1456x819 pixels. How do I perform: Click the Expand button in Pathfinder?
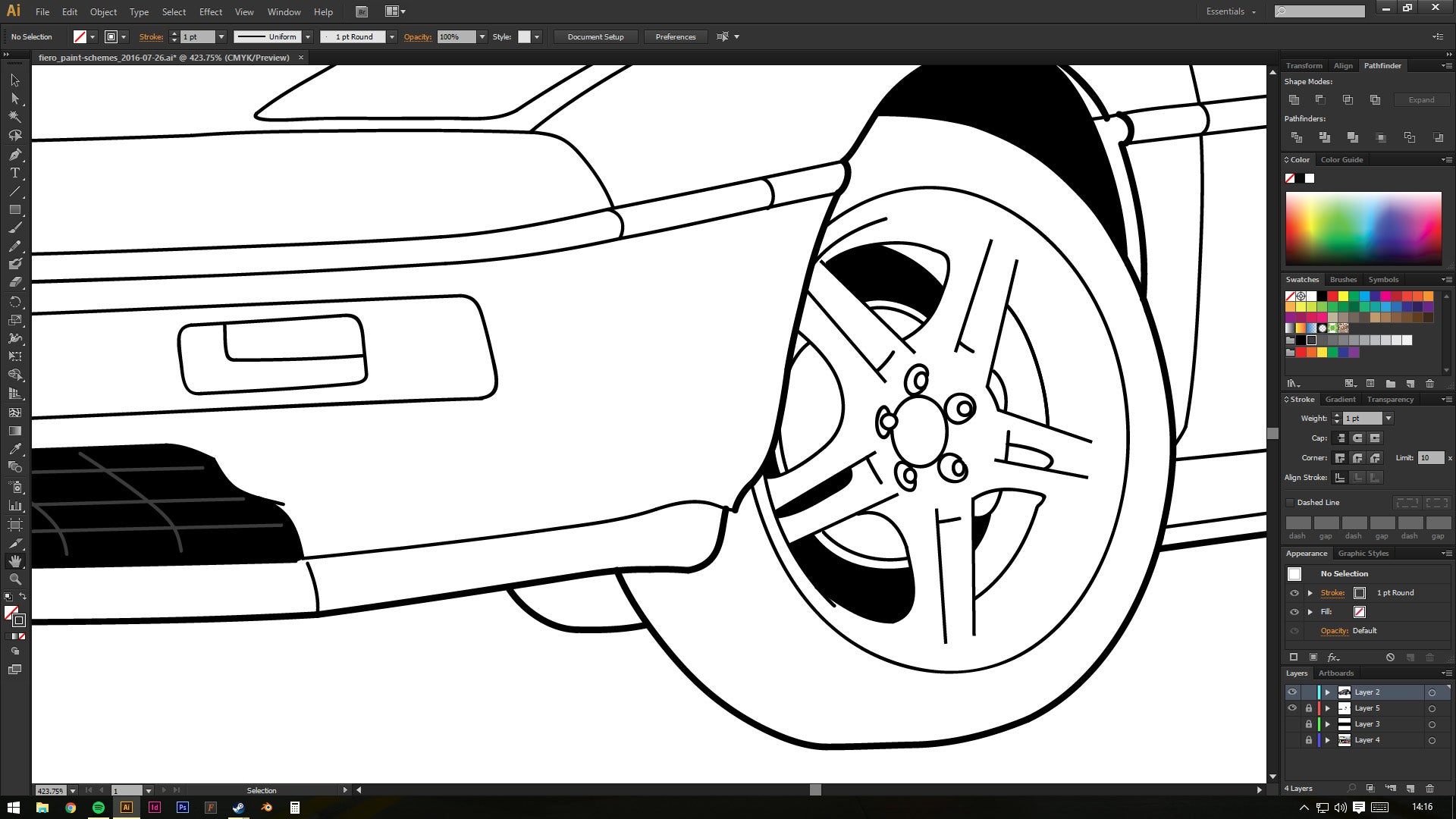click(x=1421, y=99)
